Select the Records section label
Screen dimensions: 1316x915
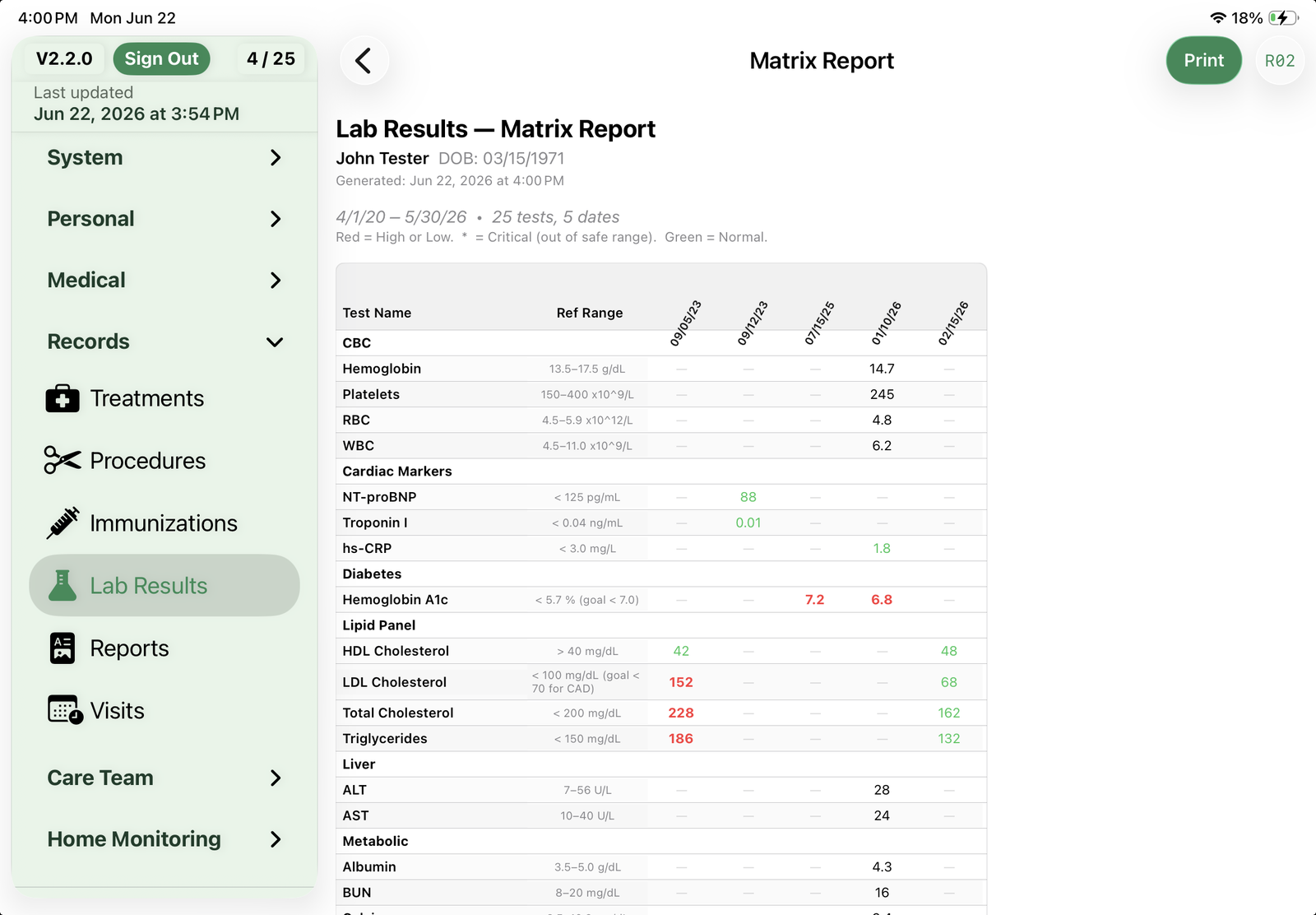tap(88, 342)
